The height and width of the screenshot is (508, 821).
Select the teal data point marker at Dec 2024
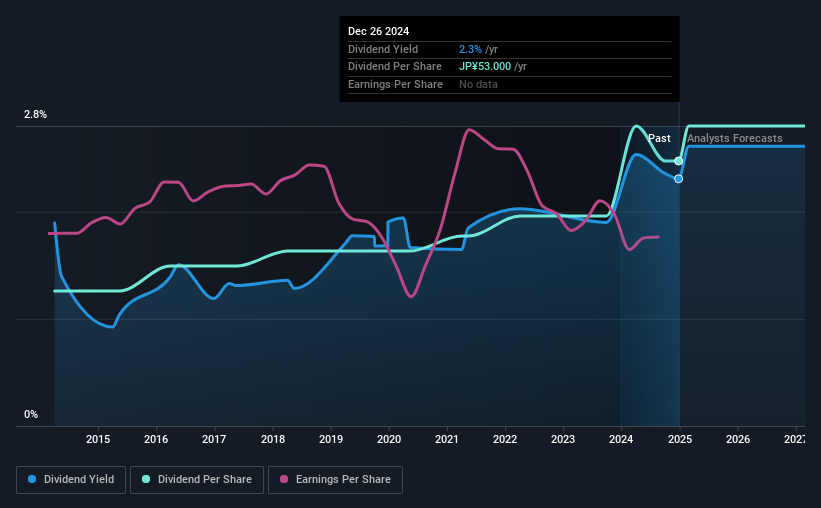679,161
